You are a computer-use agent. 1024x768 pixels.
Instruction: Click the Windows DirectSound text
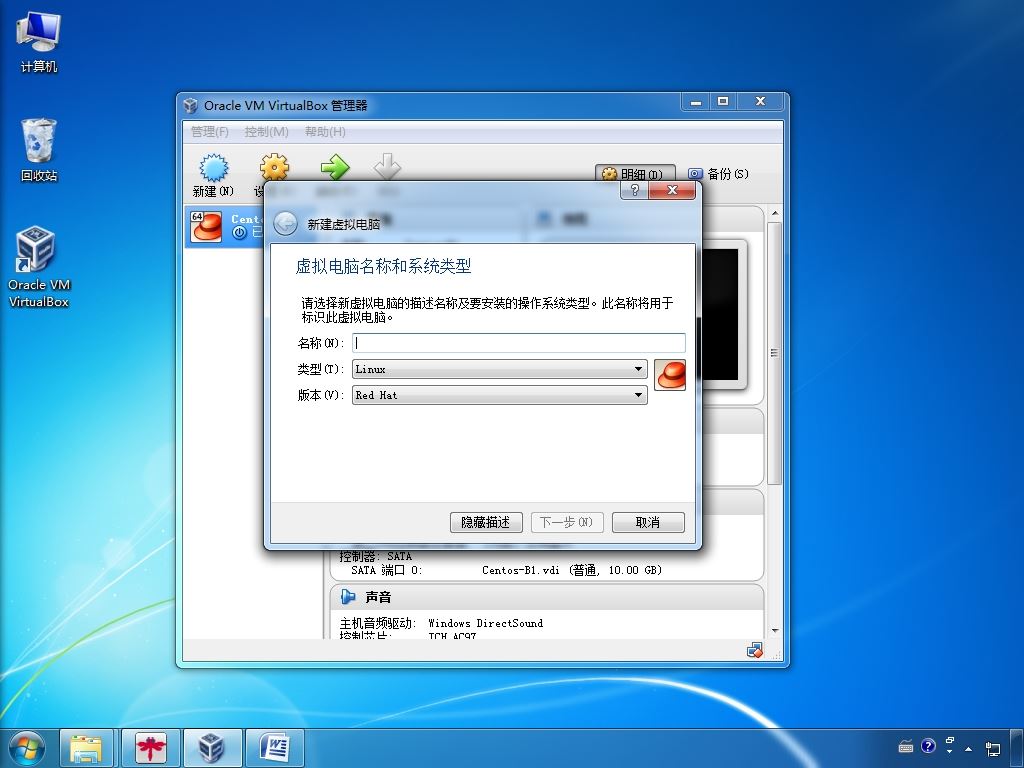(485, 623)
